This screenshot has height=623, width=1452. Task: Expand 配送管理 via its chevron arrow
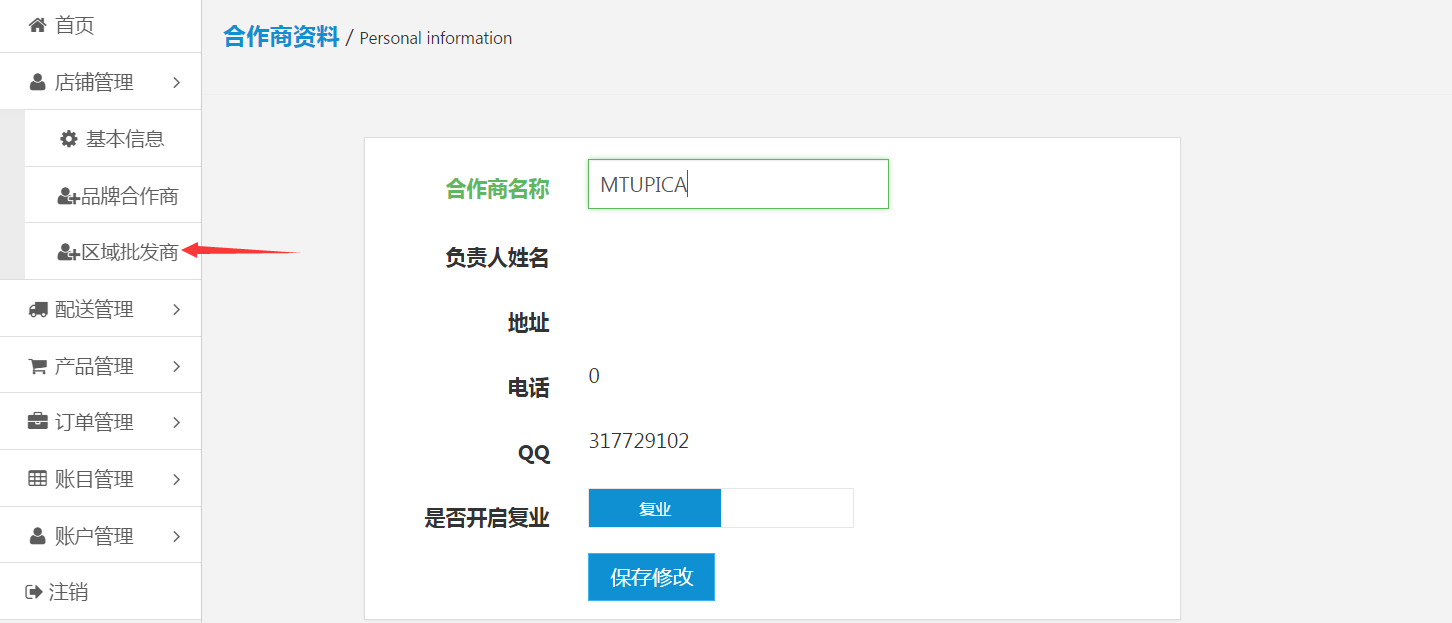pyautogui.click(x=176, y=310)
